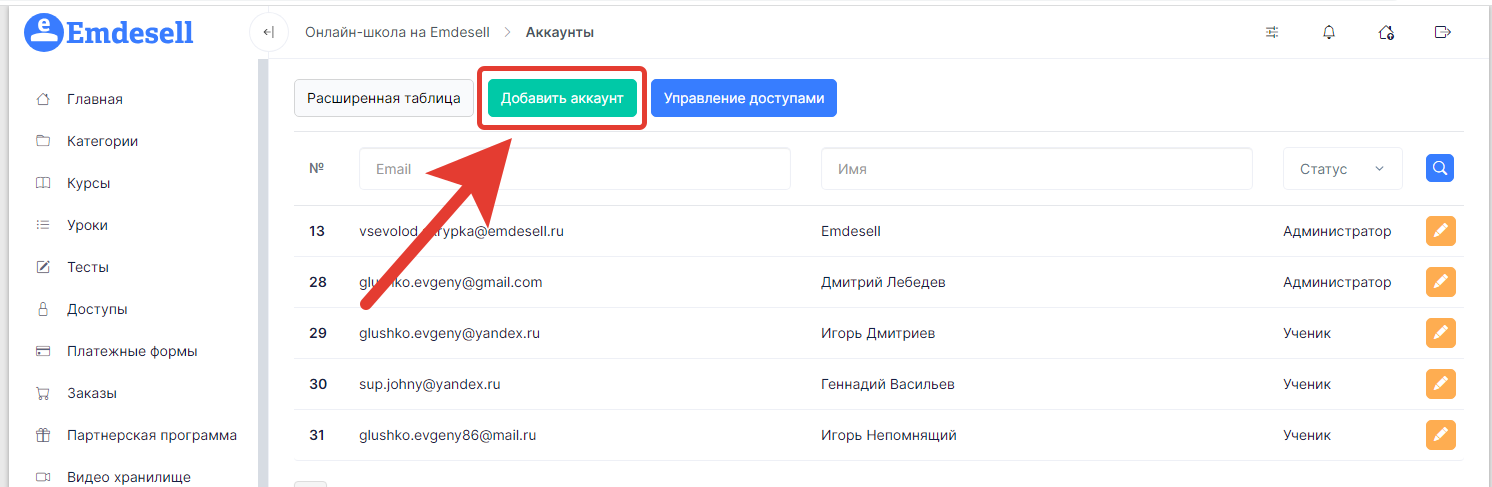Click the logout icon in top bar
This screenshot has width=1492, height=487.
1442,32
